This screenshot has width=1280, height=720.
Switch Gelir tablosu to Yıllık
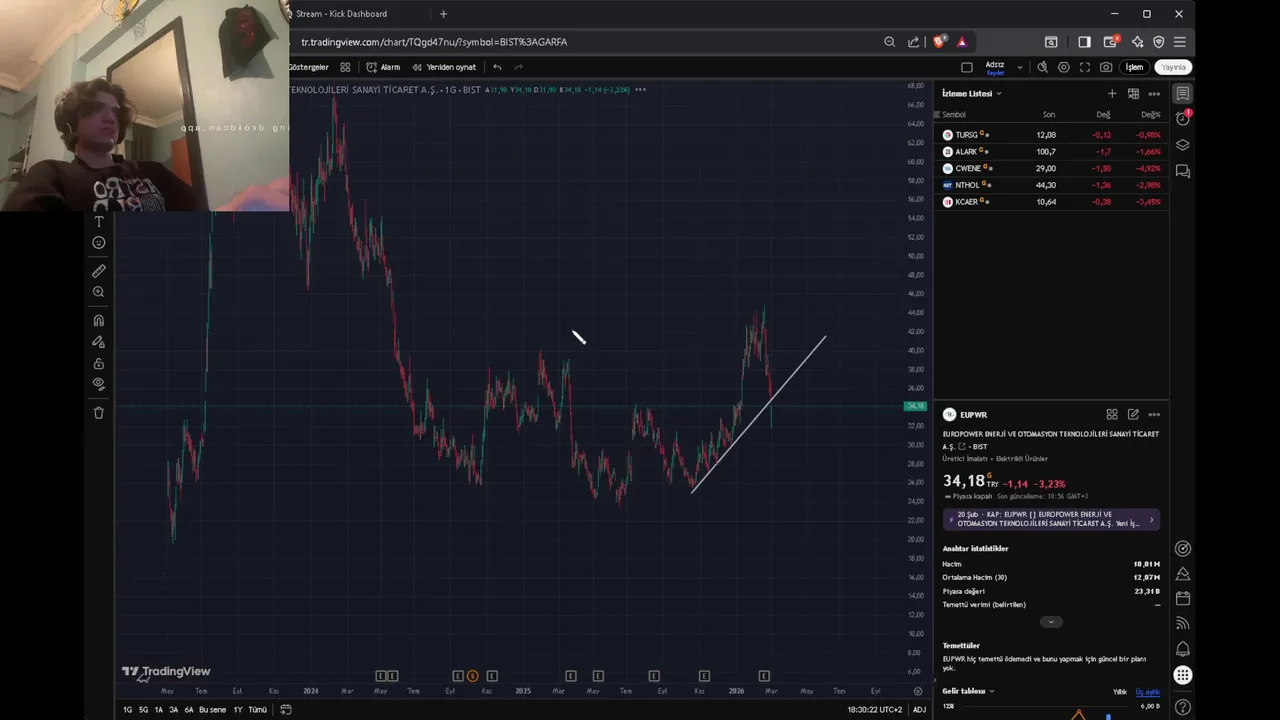click(1119, 692)
